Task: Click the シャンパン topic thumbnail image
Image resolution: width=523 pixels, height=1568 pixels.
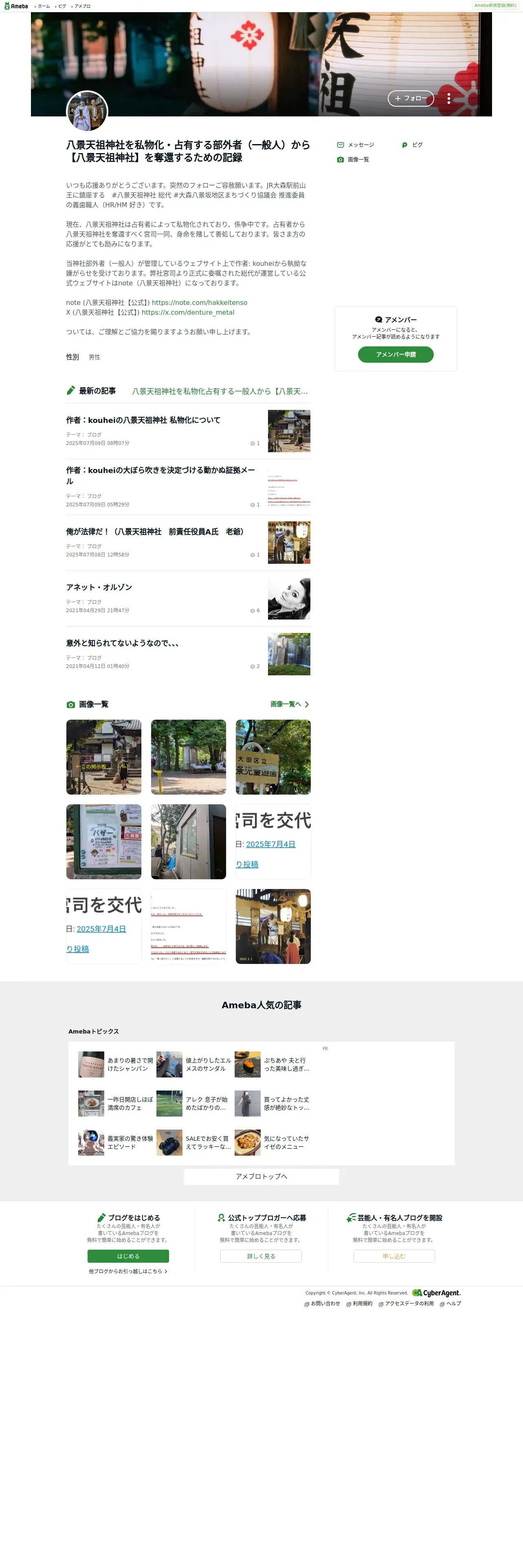Action: tap(91, 1064)
